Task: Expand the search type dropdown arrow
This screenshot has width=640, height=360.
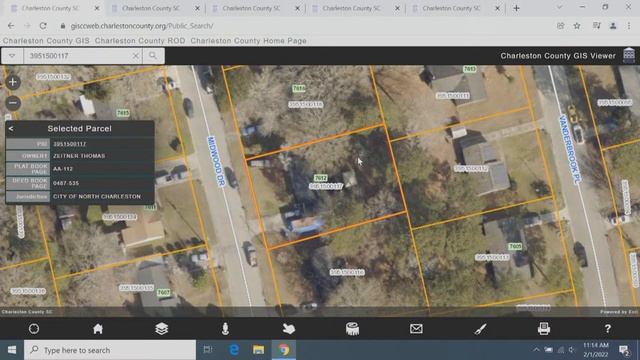Action: click(x=12, y=56)
